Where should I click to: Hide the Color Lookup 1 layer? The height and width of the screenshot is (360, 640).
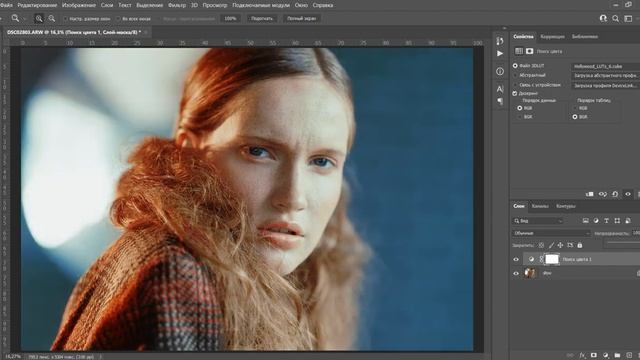(x=516, y=259)
